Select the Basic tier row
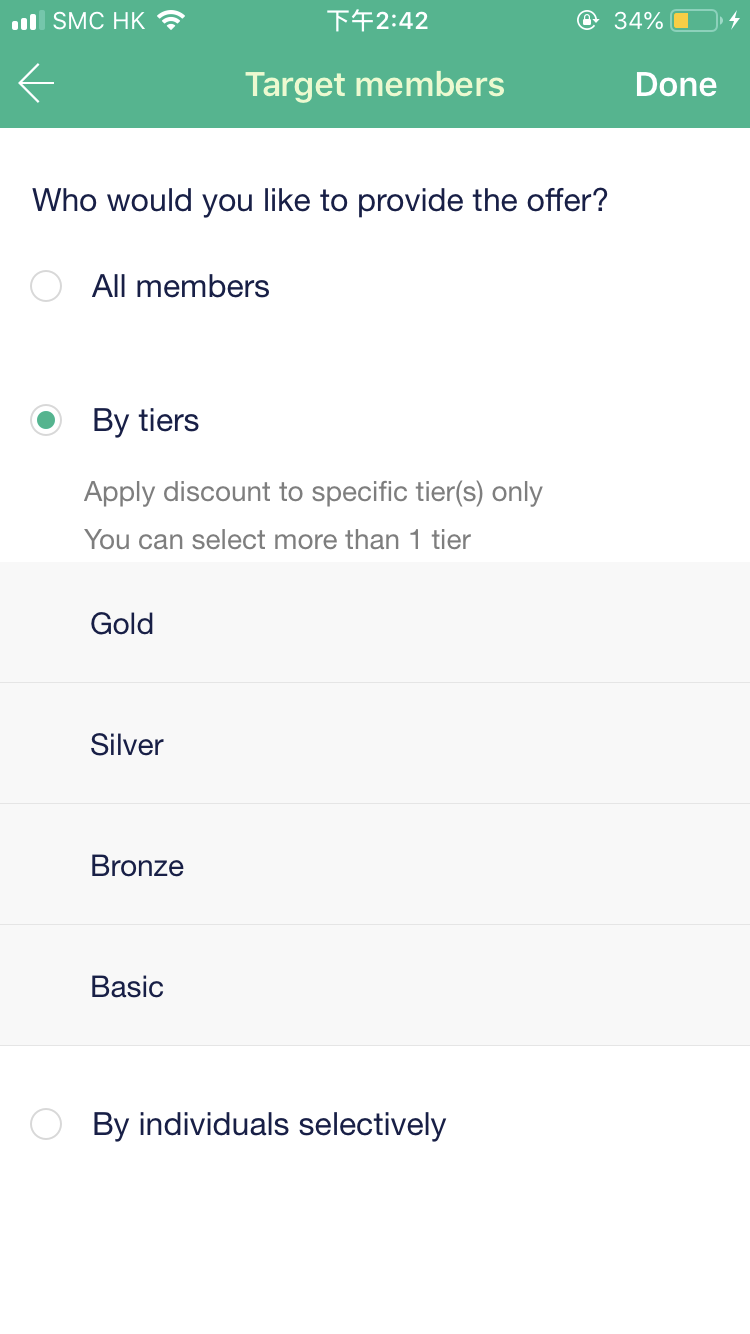The height and width of the screenshot is (1334, 750). tap(375, 986)
